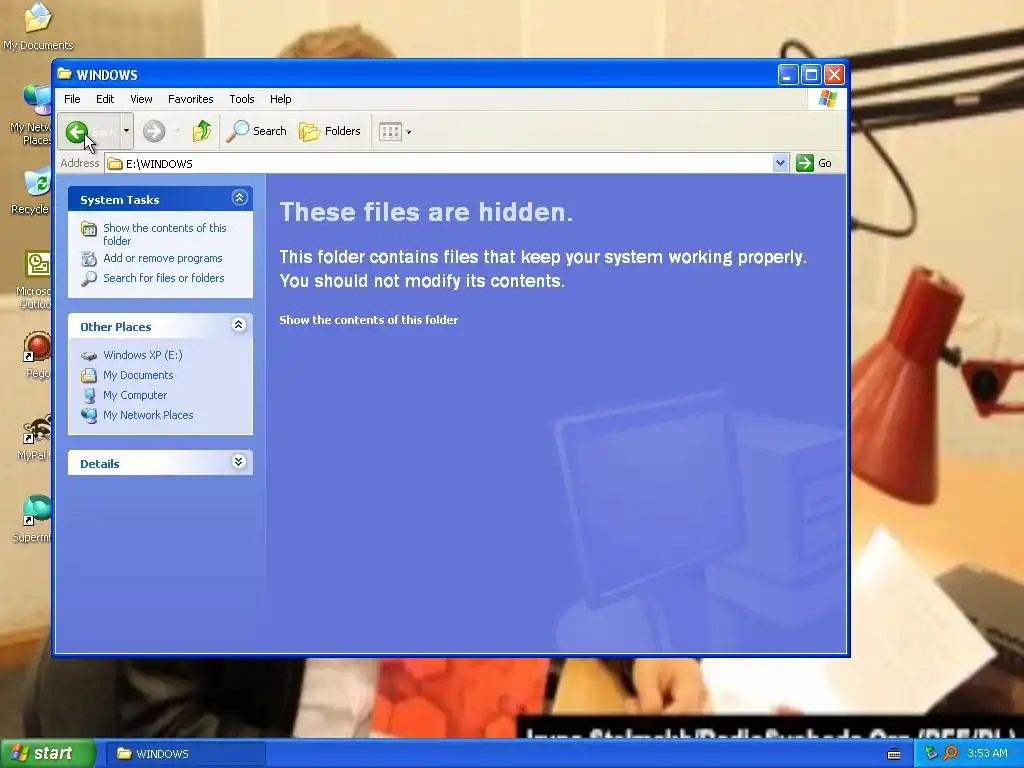Click the Windows Start button
The image size is (1024, 768).
[47, 753]
